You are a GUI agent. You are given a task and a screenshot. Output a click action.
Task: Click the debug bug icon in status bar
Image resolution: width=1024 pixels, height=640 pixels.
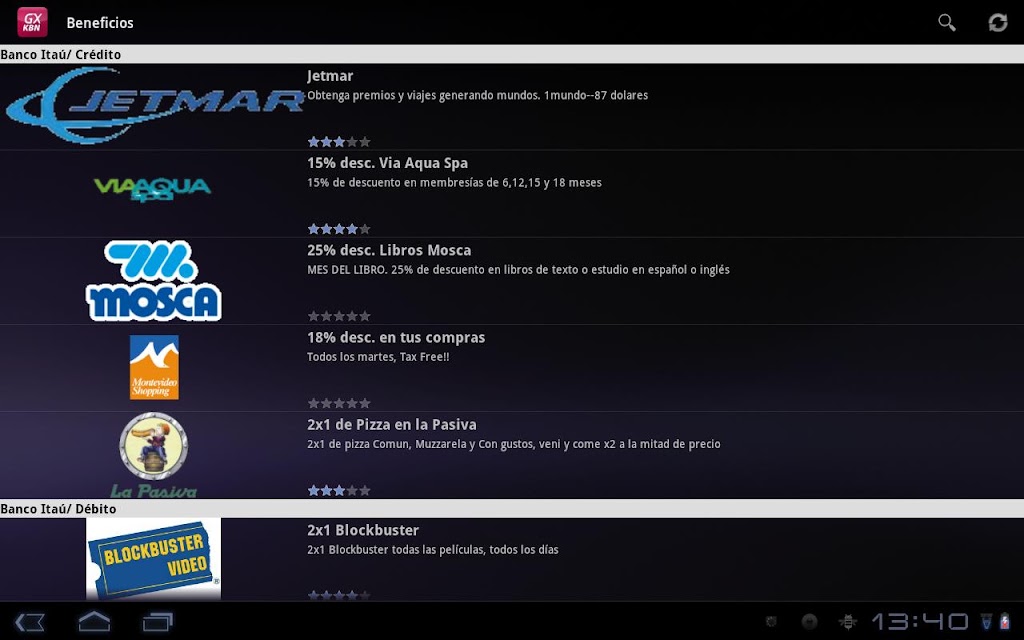tap(848, 621)
